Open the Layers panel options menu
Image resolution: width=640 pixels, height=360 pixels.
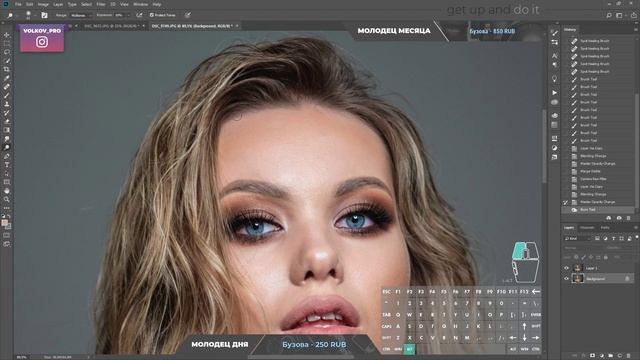tap(636, 228)
